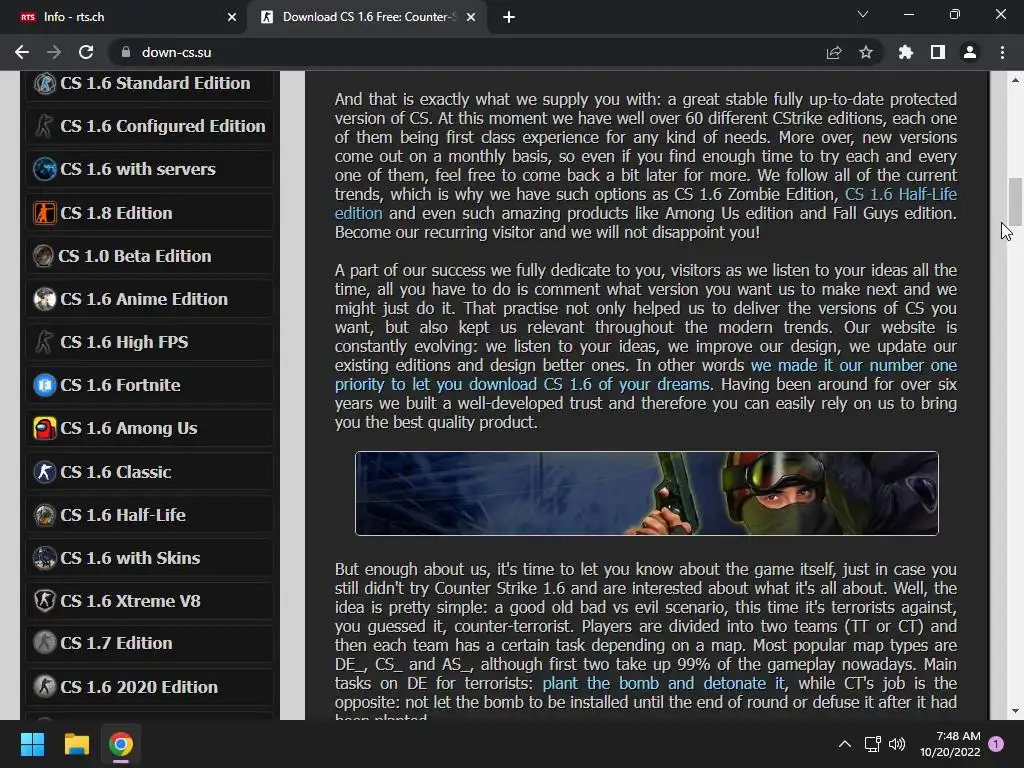The width and height of the screenshot is (1024, 768).
Task: Click the CS 1.6 Anime Edition icon
Action: pyautogui.click(x=44, y=299)
